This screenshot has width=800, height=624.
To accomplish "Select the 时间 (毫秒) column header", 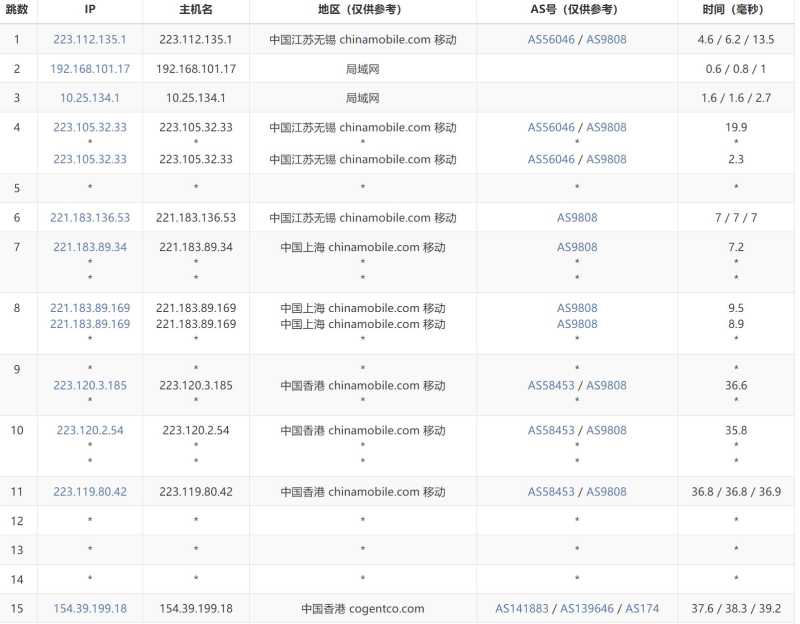I will coord(736,10).
